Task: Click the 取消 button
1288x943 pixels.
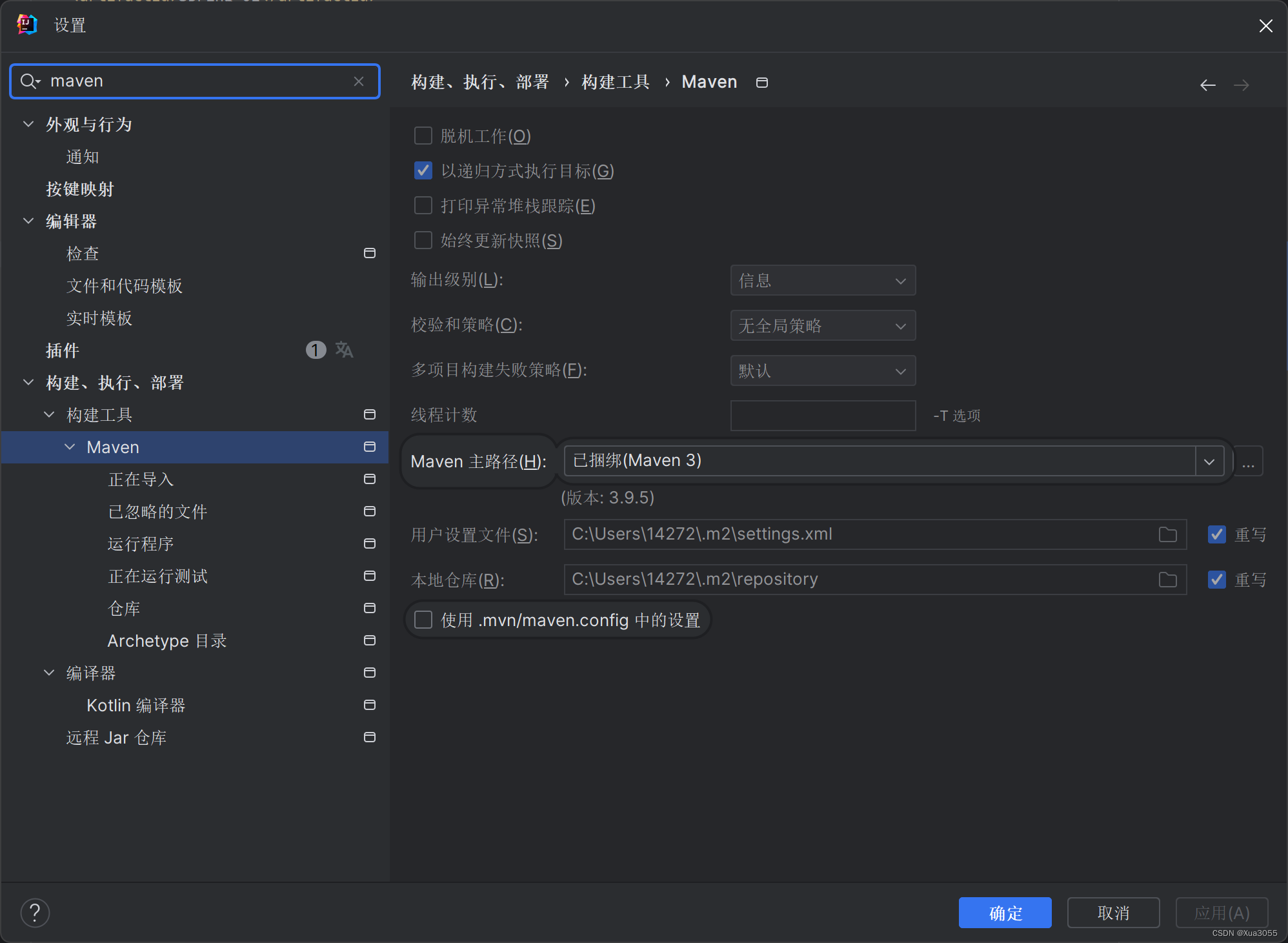Action: (1113, 913)
